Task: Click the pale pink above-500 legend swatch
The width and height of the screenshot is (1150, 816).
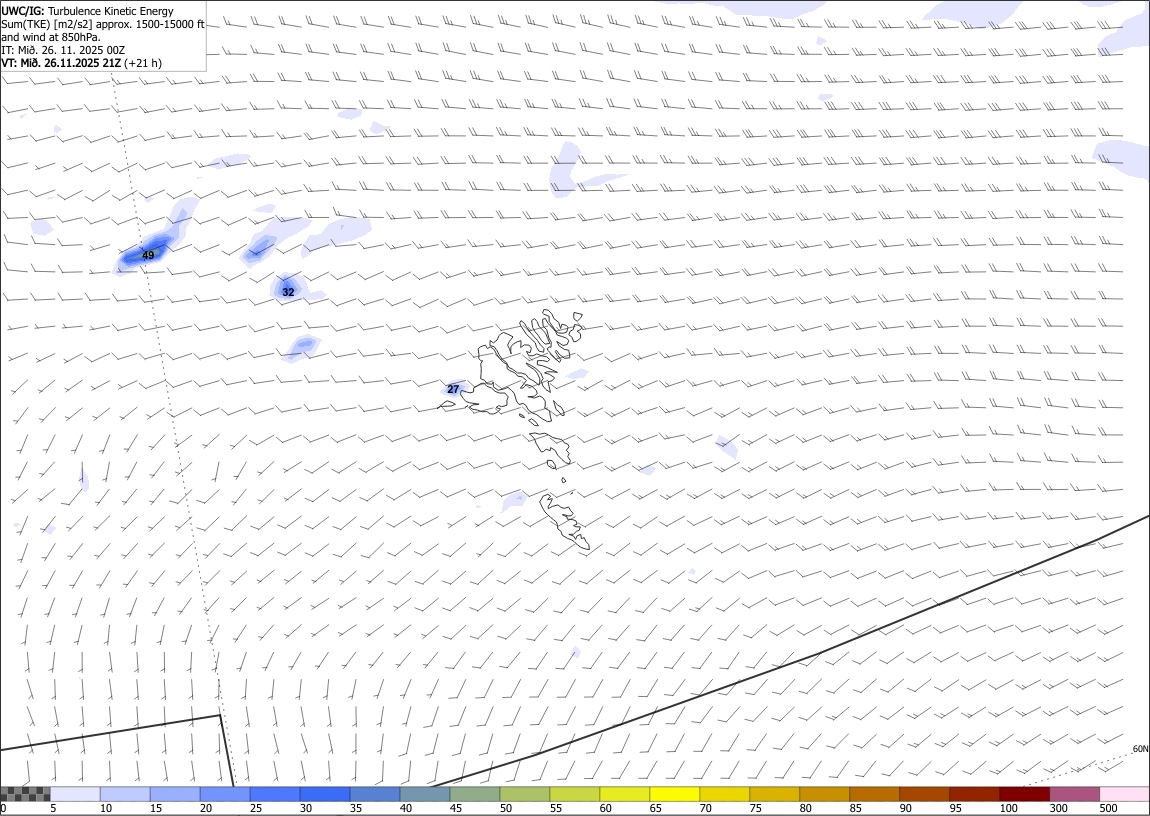Action: pos(1124,794)
